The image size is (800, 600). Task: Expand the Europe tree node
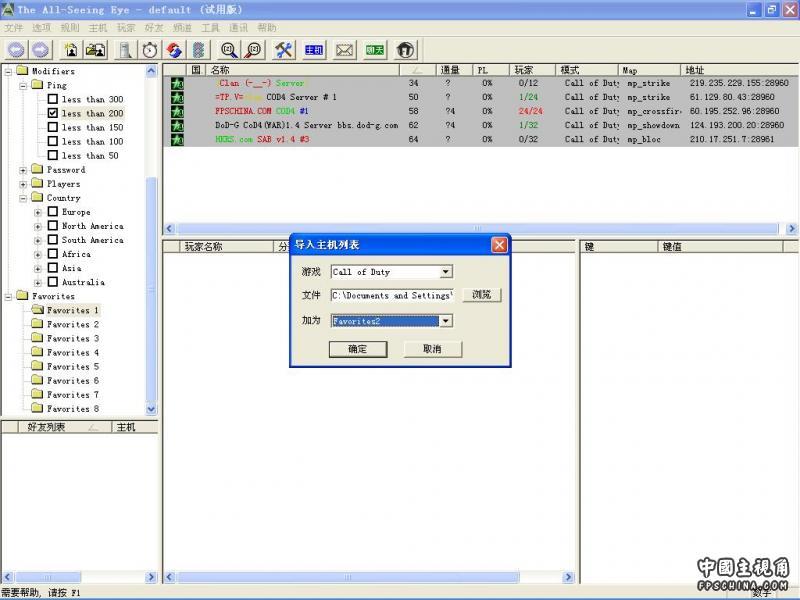[38, 212]
